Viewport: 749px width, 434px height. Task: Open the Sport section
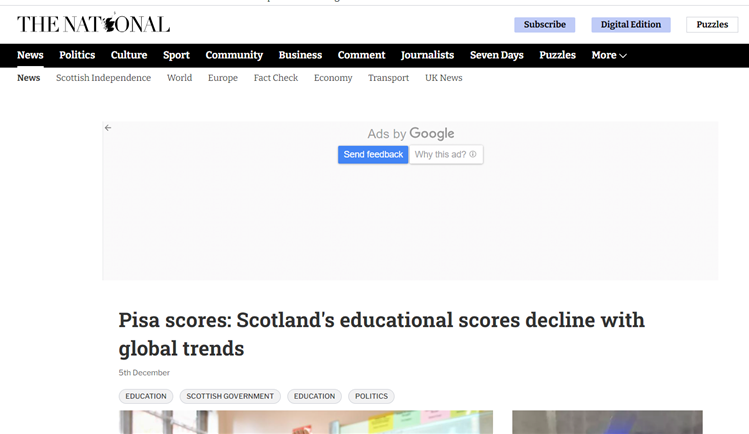point(176,55)
